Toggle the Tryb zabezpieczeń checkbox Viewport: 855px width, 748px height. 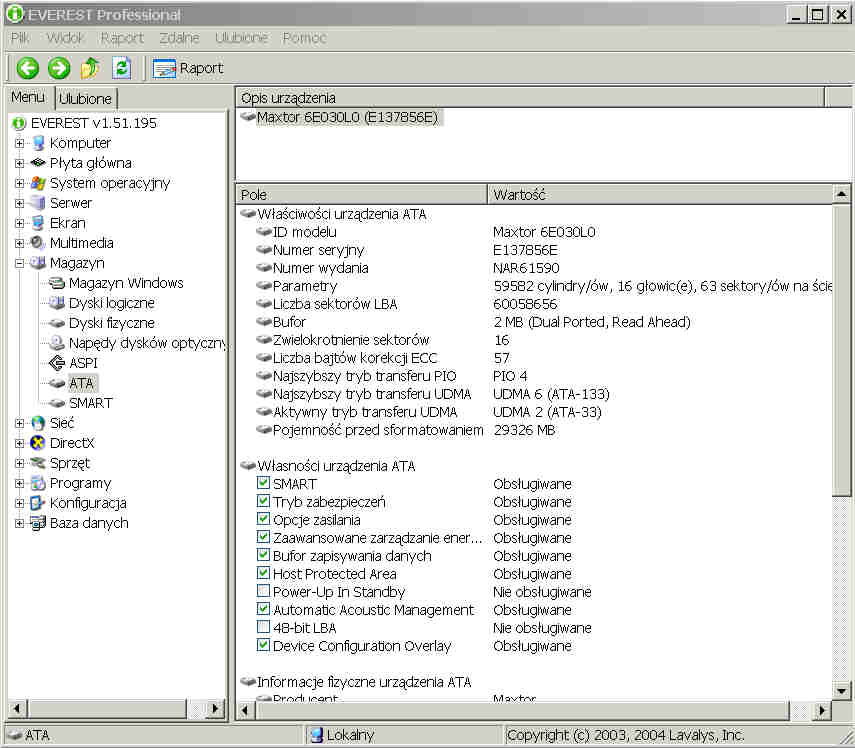click(x=263, y=500)
